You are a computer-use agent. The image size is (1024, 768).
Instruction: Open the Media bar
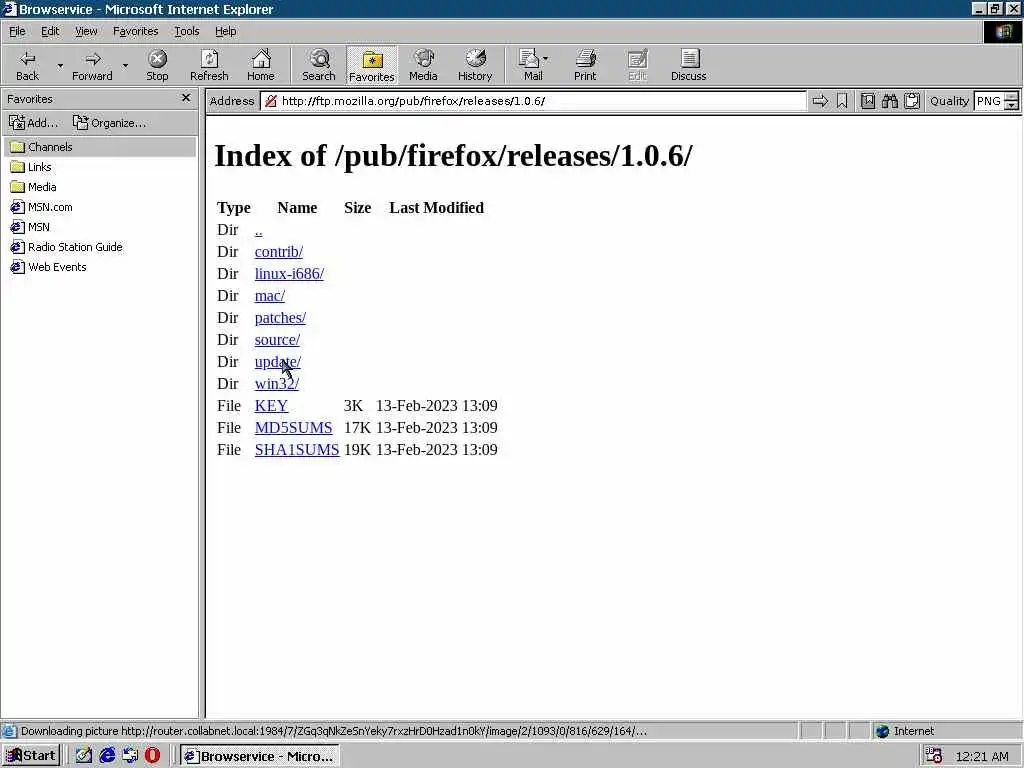(423, 65)
